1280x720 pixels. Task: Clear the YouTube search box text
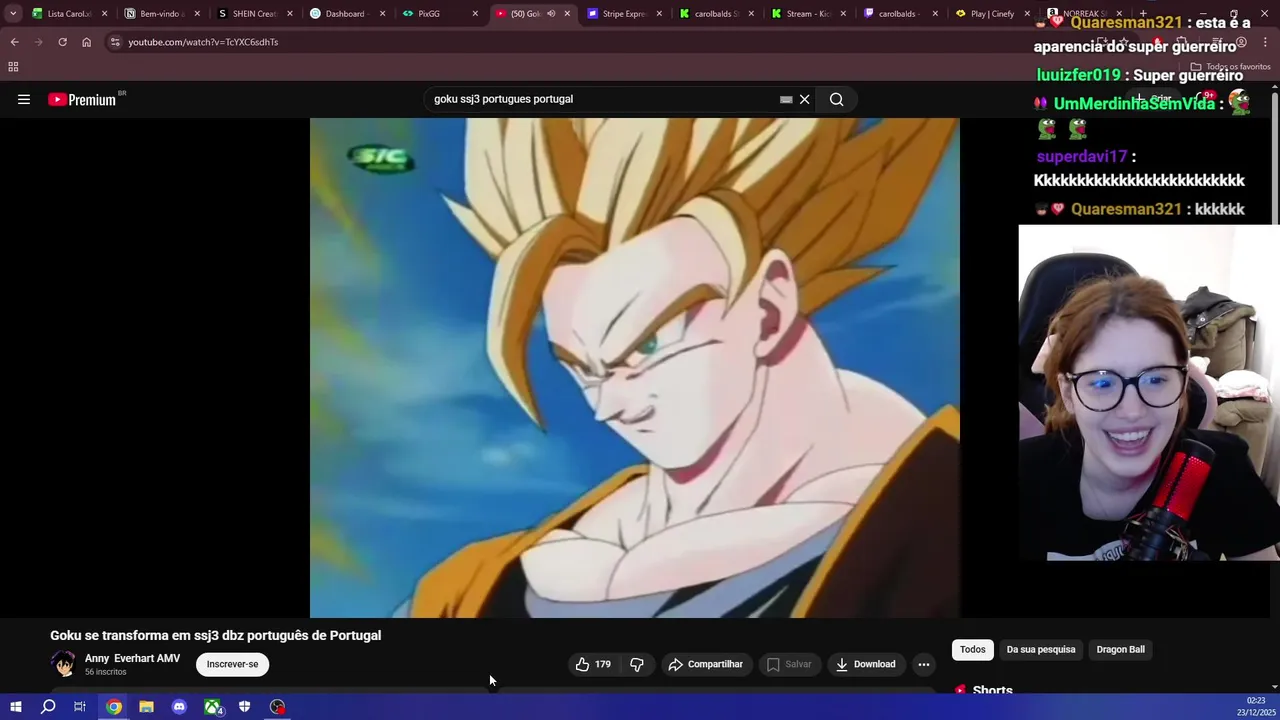pos(804,99)
